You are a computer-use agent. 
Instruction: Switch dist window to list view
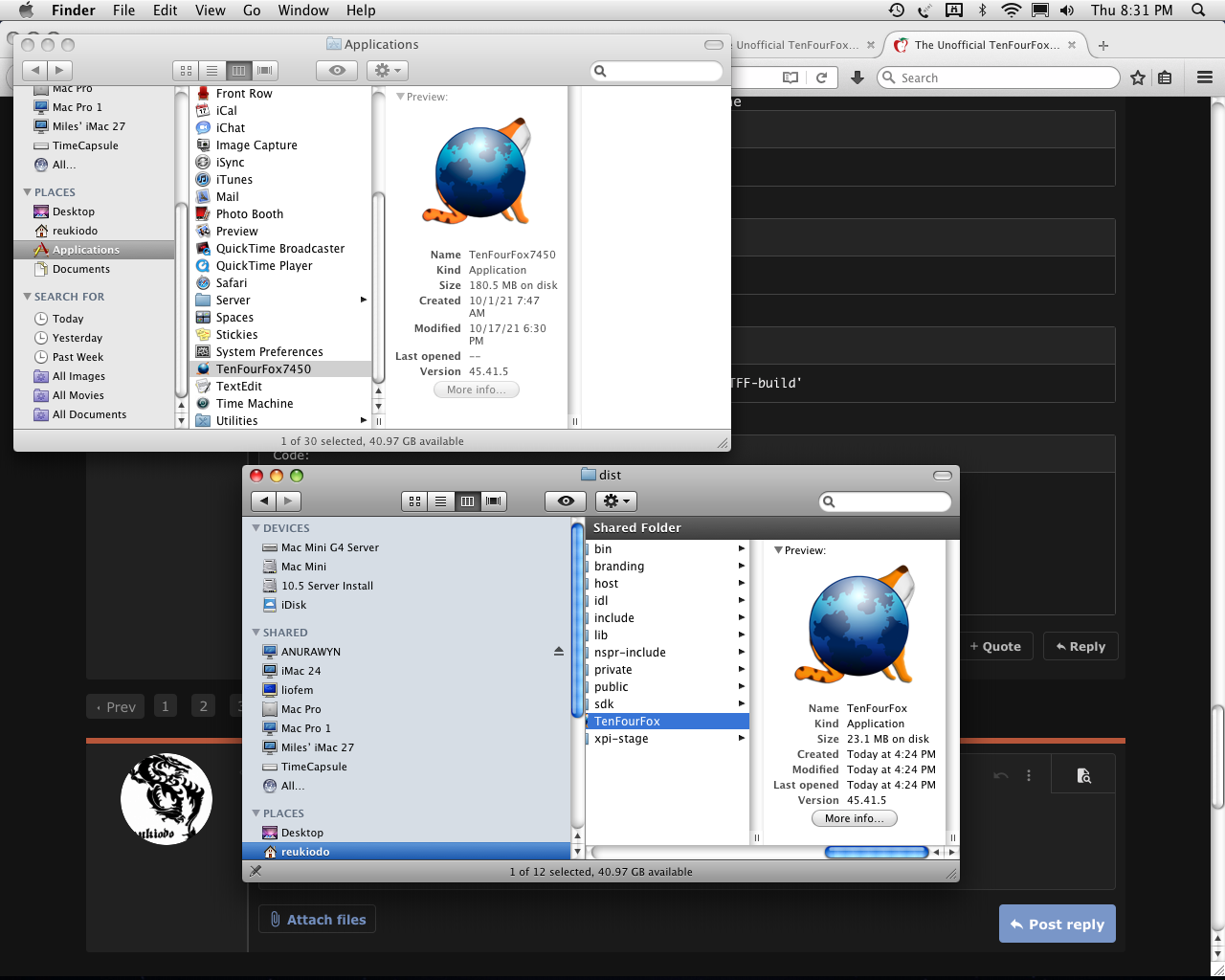(x=441, y=501)
